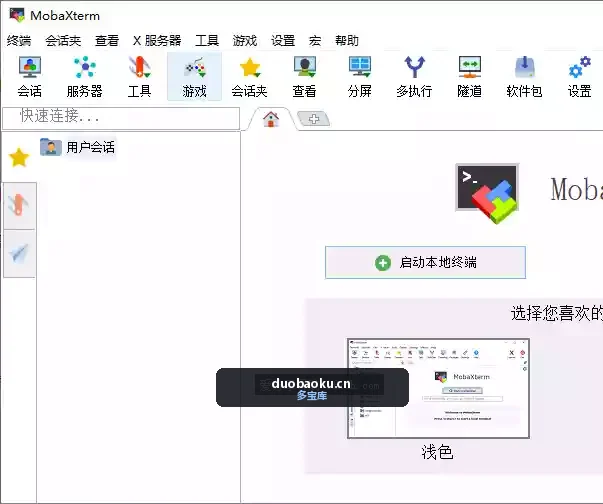Image resolution: width=603 pixels, height=504 pixels.
Task: Click the 分屏 (Split) toolbar icon
Action: click(x=360, y=77)
